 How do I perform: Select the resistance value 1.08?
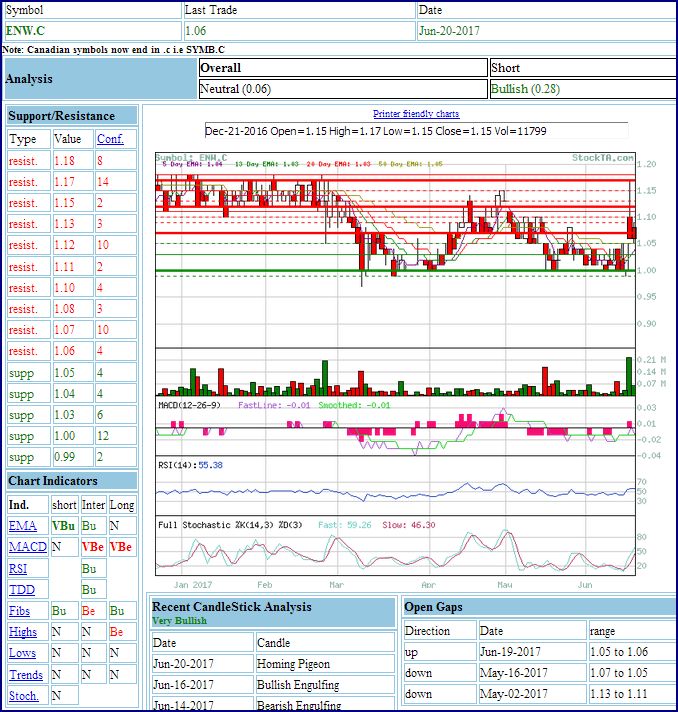pos(64,309)
